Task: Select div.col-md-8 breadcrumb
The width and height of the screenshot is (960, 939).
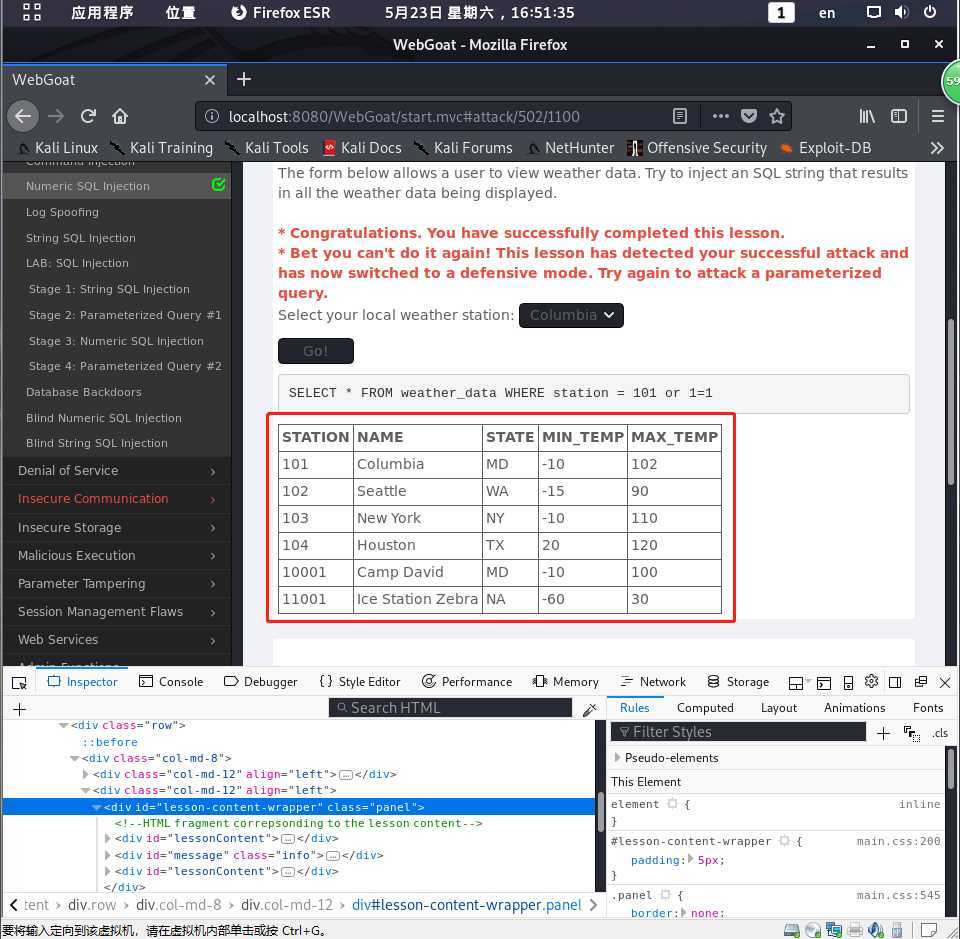Action: 178,905
